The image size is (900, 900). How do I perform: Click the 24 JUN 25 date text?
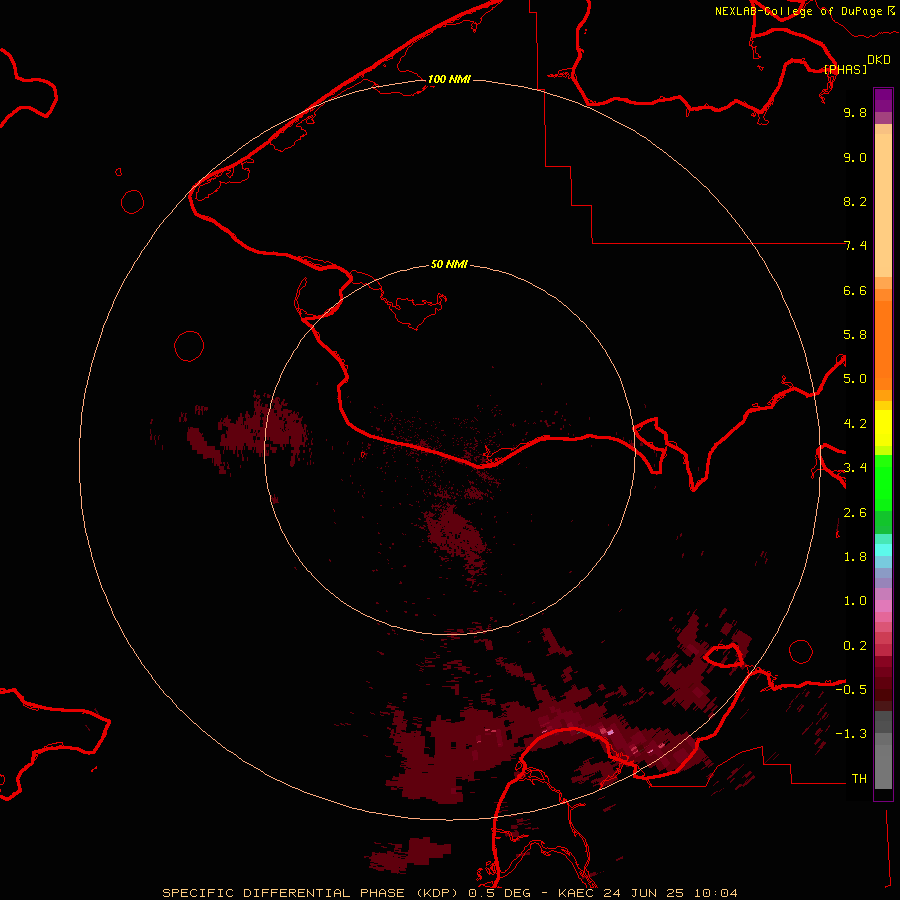tap(645, 893)
